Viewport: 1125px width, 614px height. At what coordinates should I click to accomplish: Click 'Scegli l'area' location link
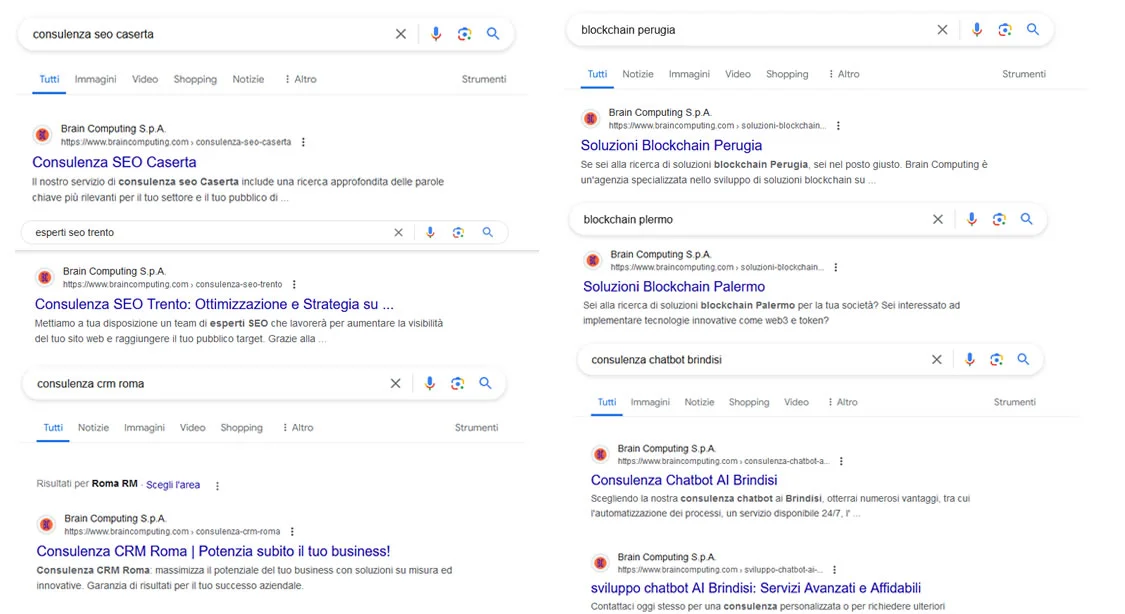pyautogui.click(x=173, y=485)
